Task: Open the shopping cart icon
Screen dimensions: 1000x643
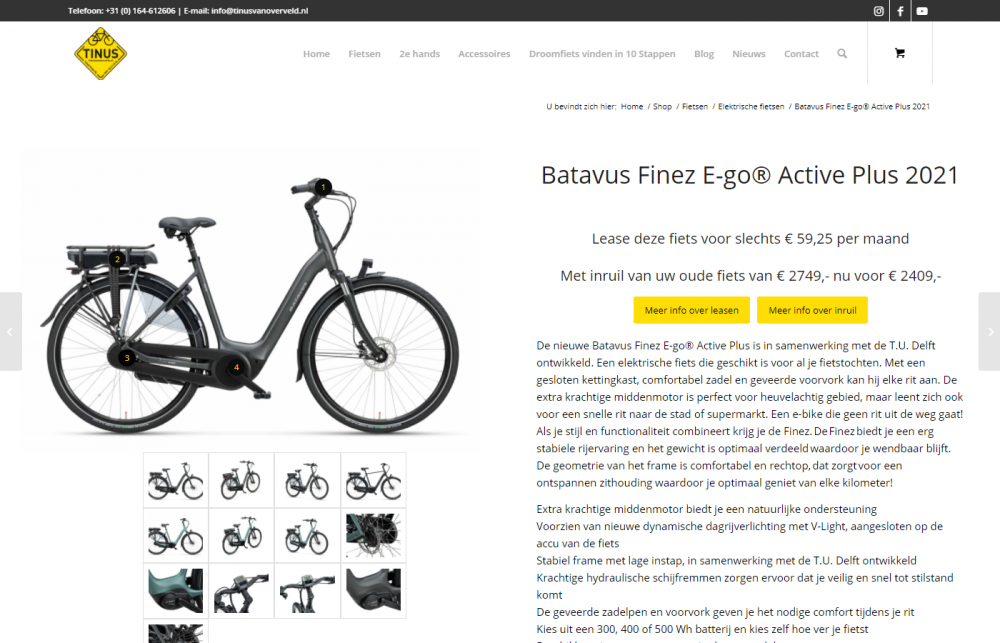Action: pyautogui.click(x=899, y=53)
